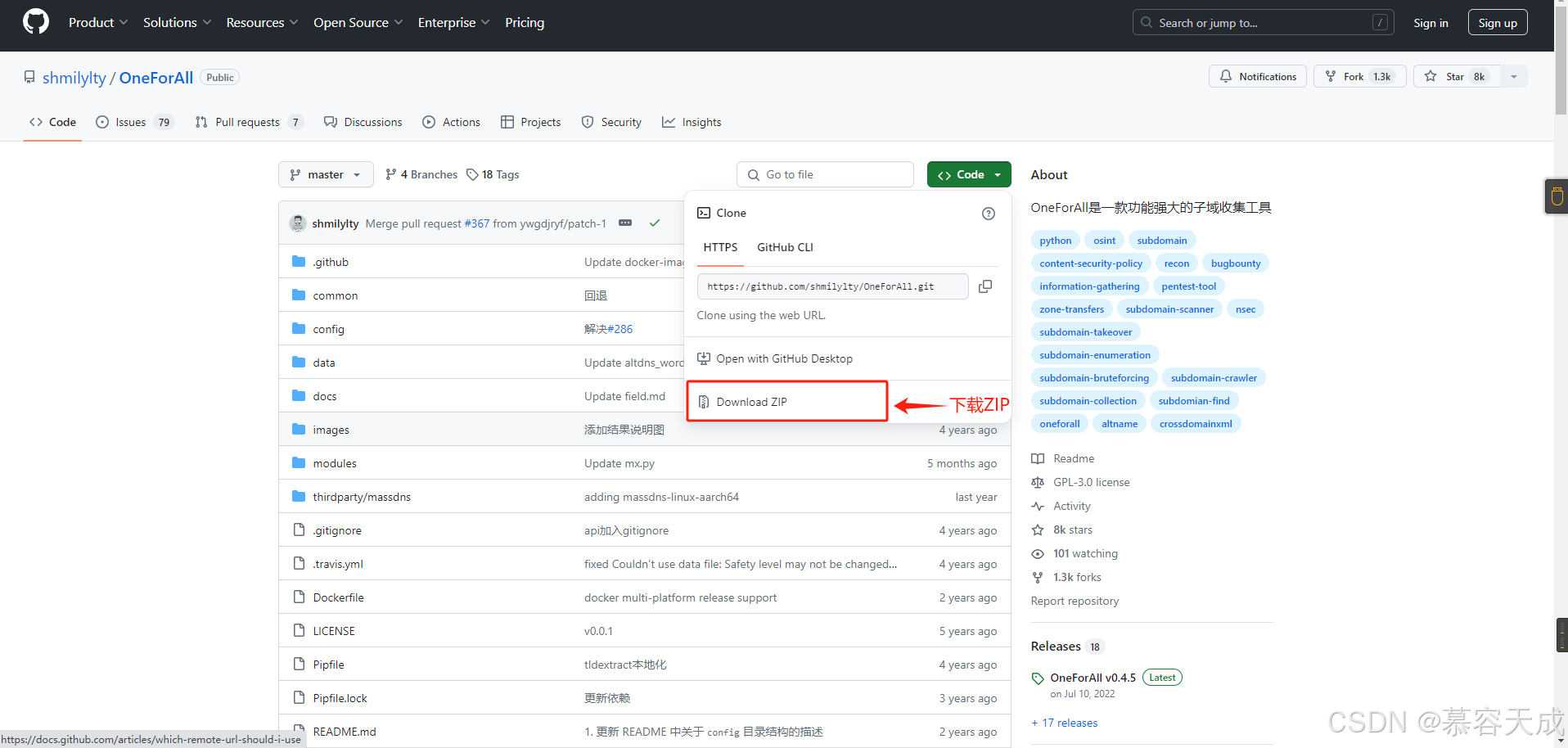This screenshot has height=748, width=1568.
Task: Open the subdomain-takeover topic tag
Action: coord(1086,332)
